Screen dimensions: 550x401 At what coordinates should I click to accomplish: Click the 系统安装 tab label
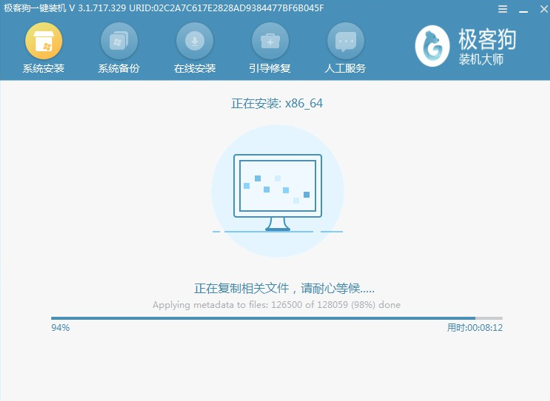click(x=43, y=68)
